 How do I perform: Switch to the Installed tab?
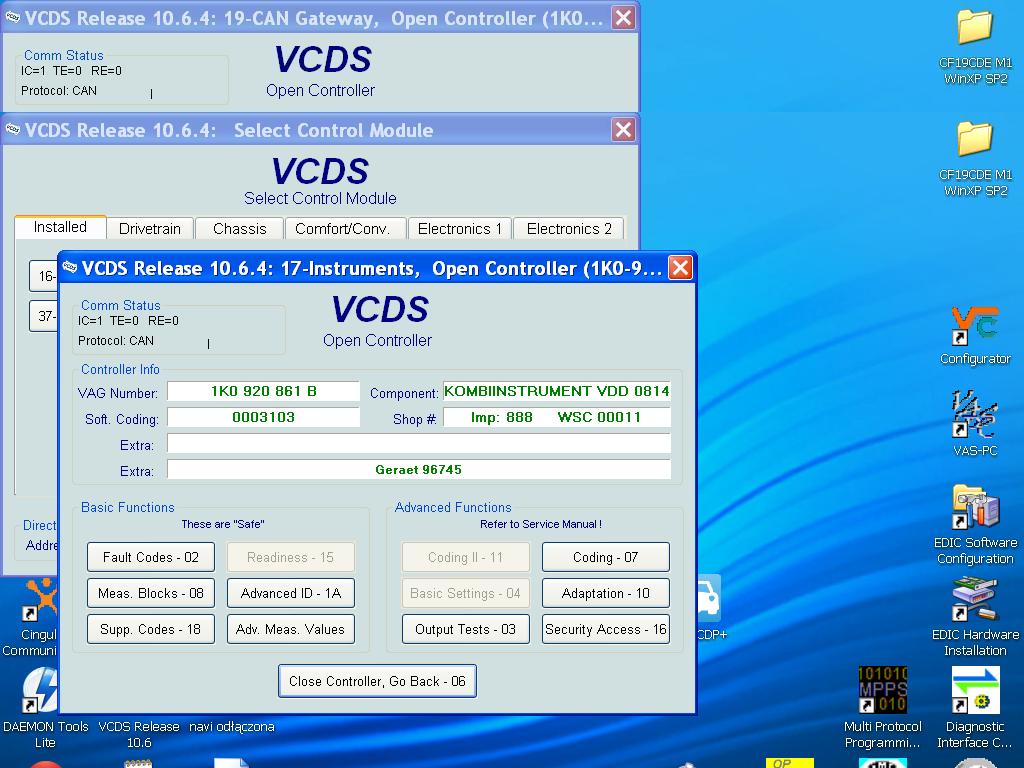tap(60, 227)
